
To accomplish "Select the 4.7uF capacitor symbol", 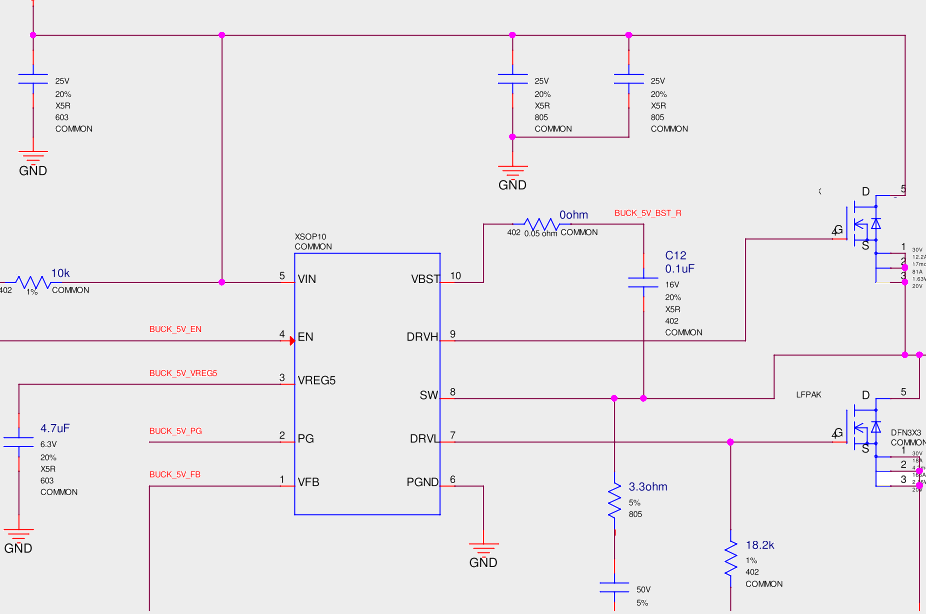I will (x=18, y=442).
